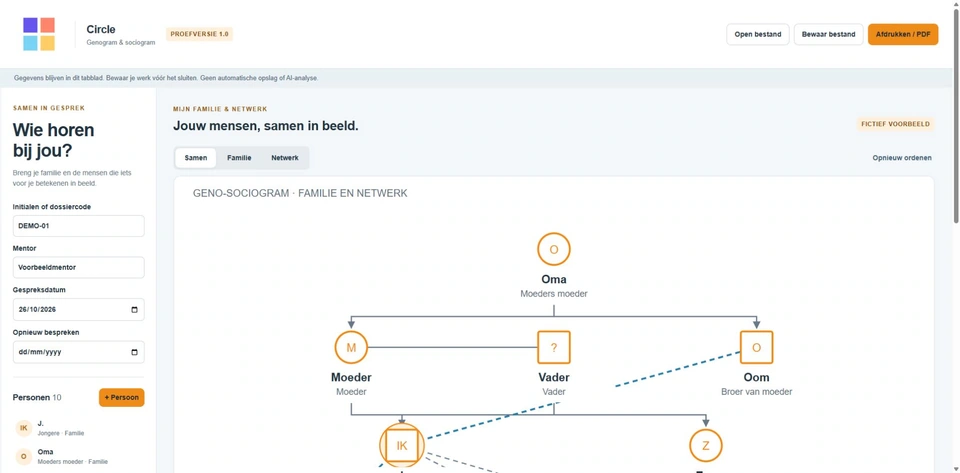Screen dimensions: 960x473
Task: Switch to the Netwerk tab
Action: 285,158
